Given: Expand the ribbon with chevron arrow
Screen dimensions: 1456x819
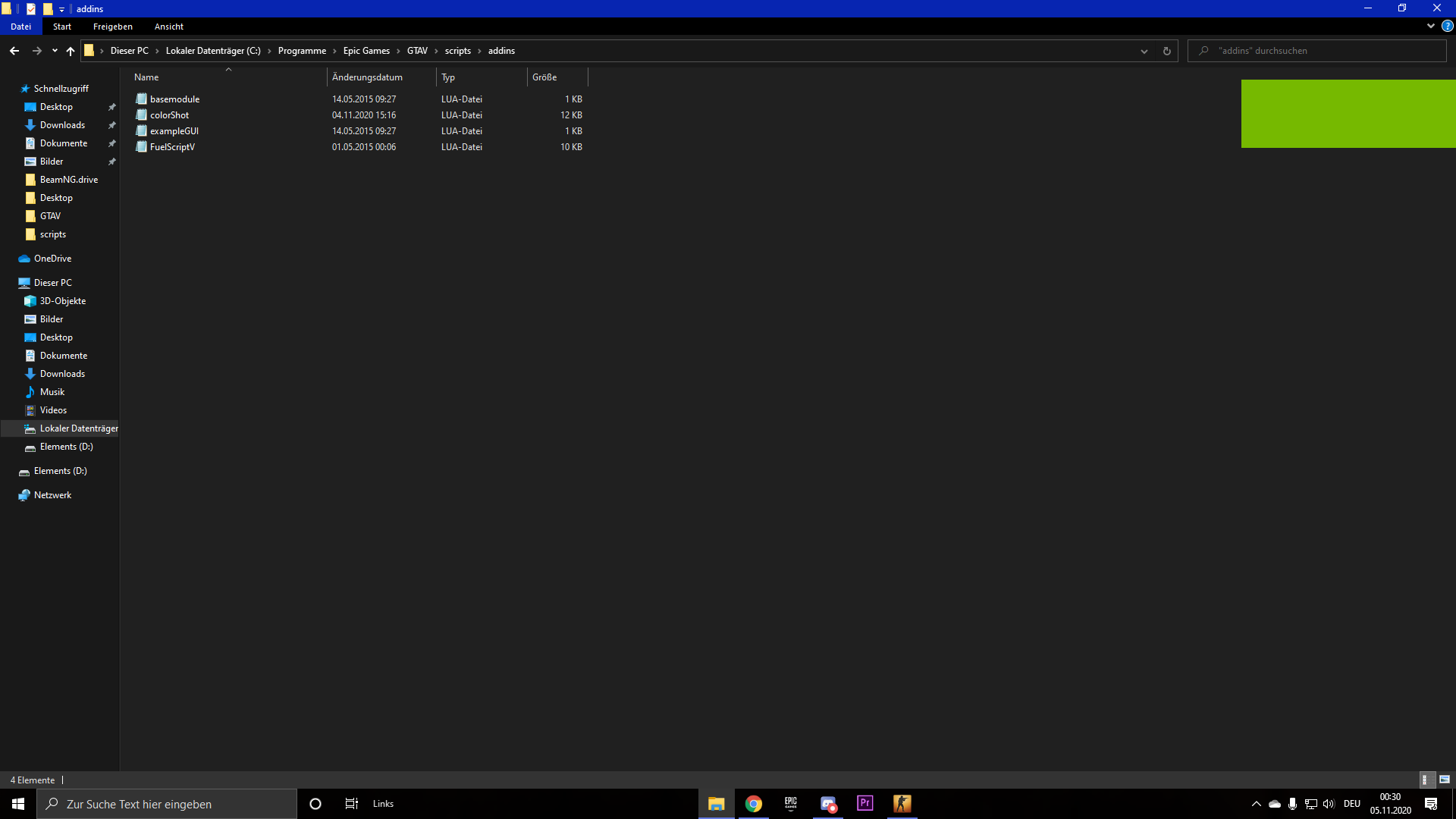Looking at the screenshot, I should click(1430, 26).
